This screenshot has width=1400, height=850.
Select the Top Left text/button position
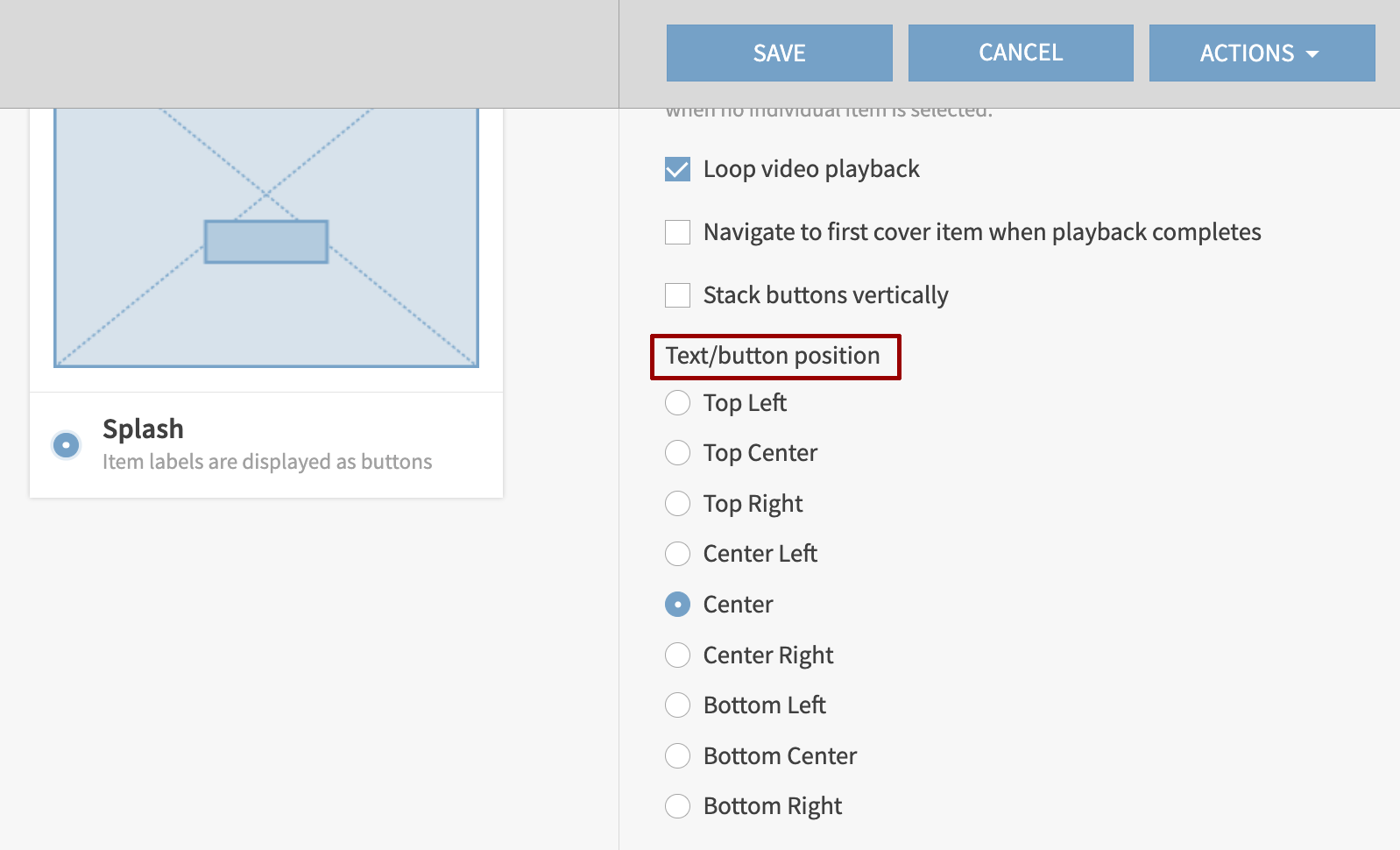pyautogui.click(x=677, y=403)
